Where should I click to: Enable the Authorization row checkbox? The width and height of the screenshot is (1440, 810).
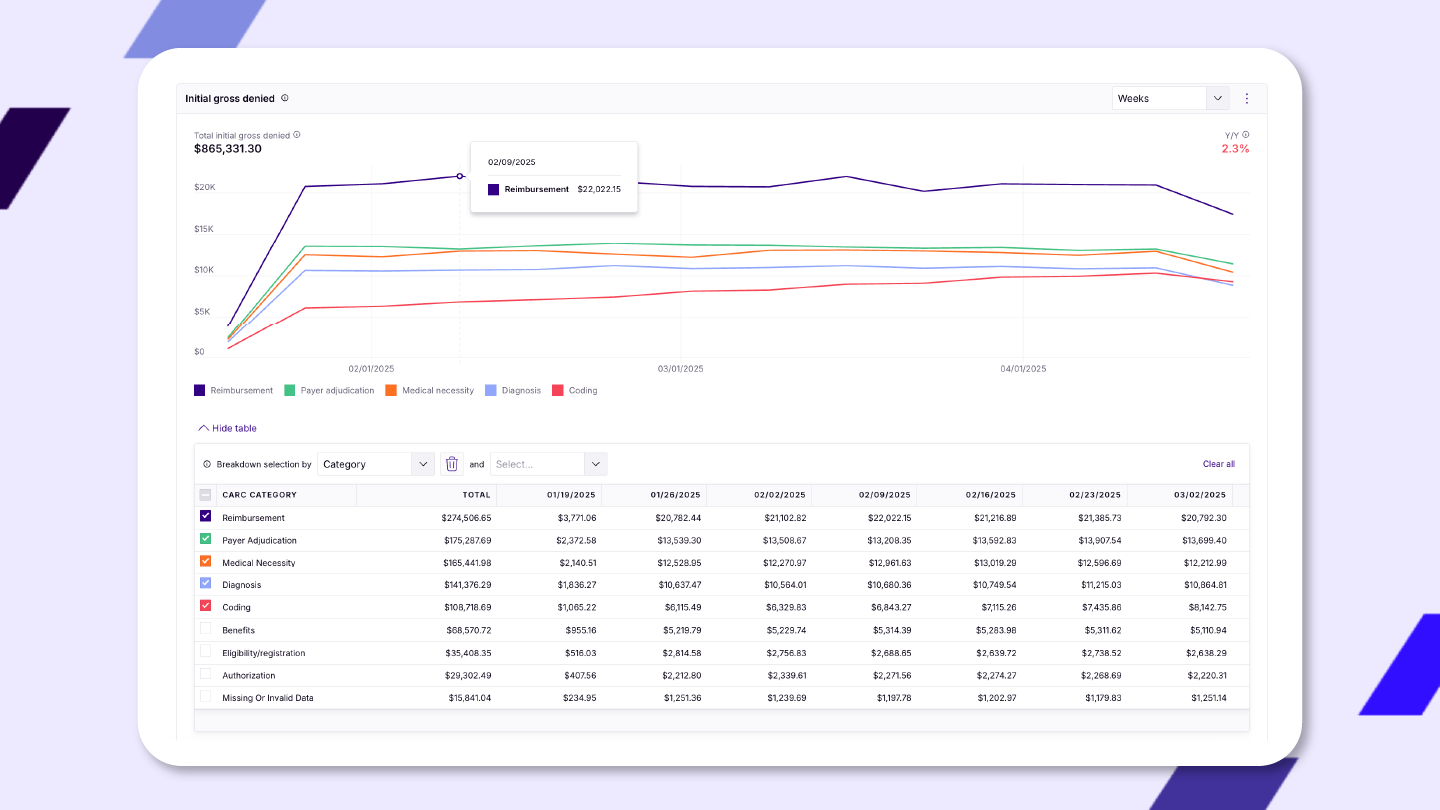[205, 674]
